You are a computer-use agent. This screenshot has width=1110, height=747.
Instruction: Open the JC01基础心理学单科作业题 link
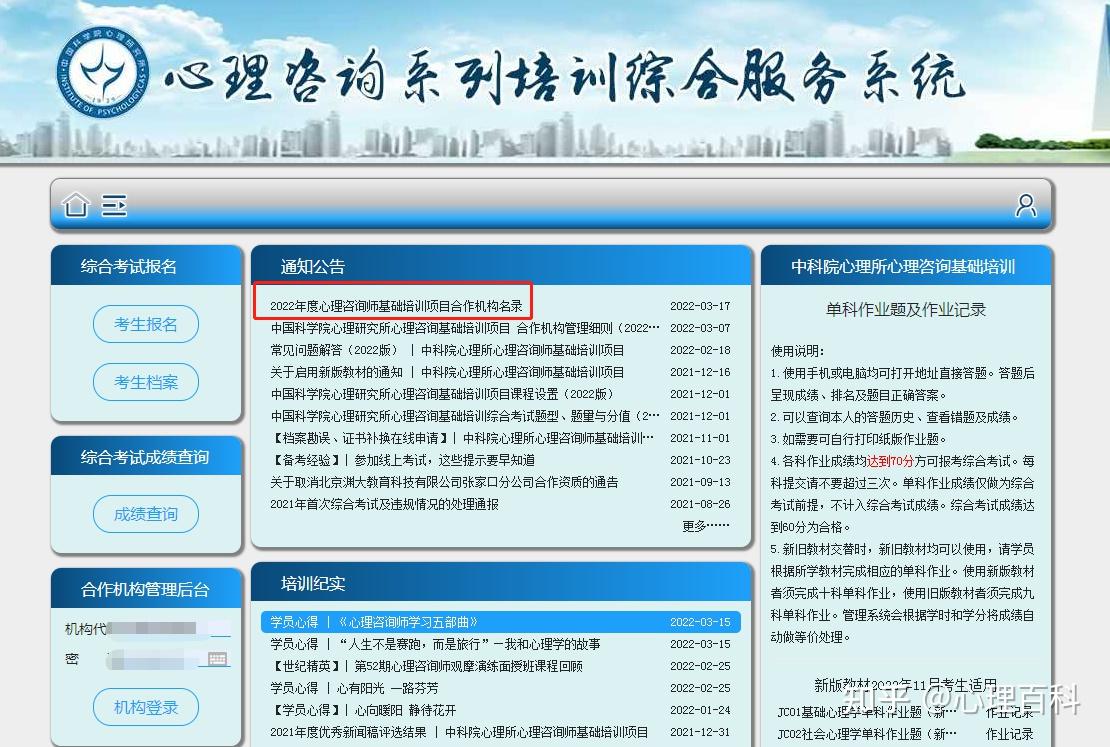point(866,712)
